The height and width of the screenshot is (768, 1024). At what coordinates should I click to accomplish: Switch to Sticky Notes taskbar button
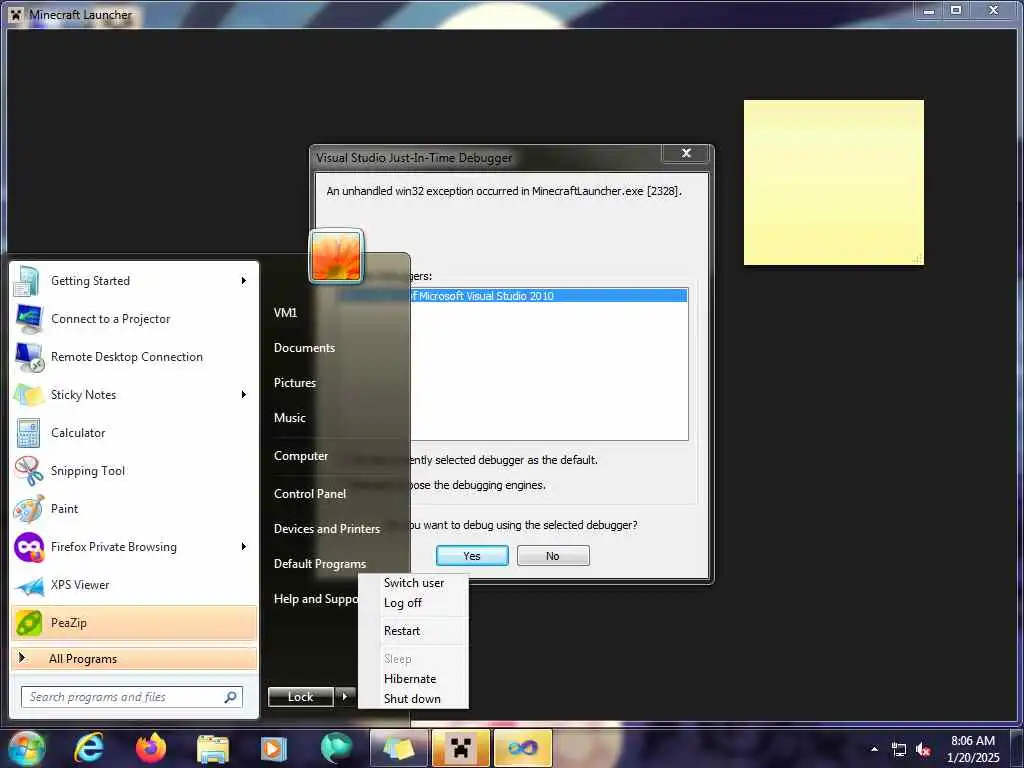pos(399,748)
